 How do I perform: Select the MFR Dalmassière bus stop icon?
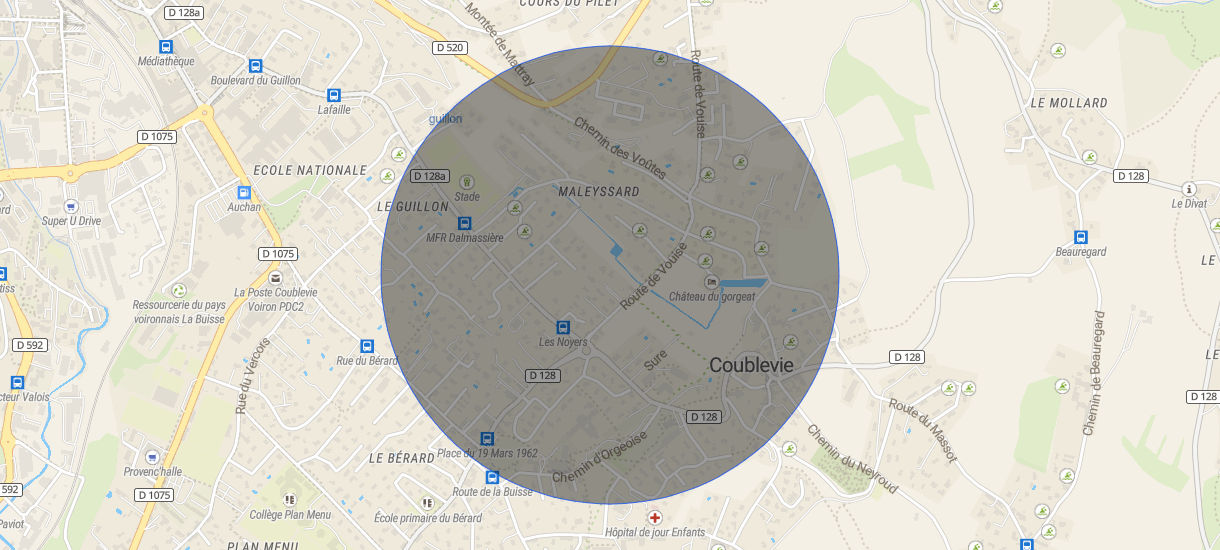(x=464, y=223)
